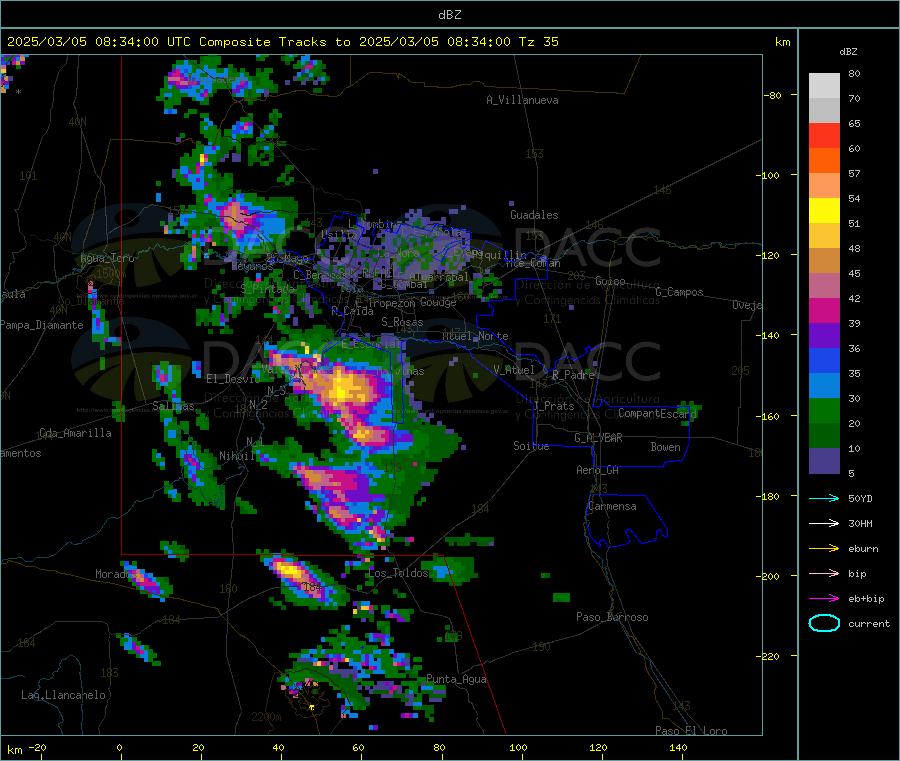This screenshot has width=900, height=761.
Task: Select the red 60 dBZ color swatch
Action: point(824,135)
